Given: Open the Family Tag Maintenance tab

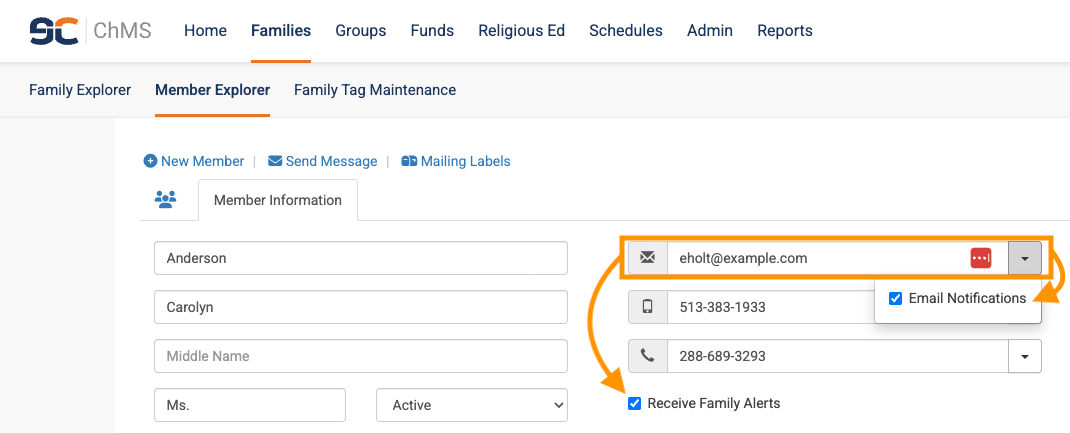Looking at the screenshot, I should pos(375,90).
